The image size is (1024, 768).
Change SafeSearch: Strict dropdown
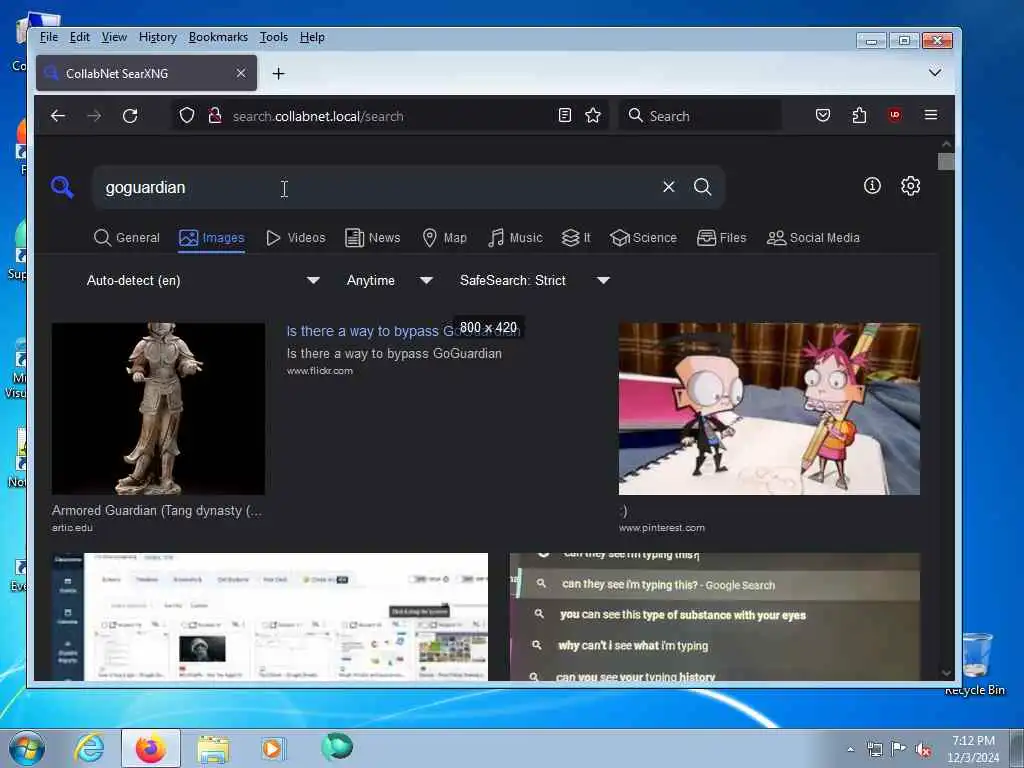click(x=534, y=280)
